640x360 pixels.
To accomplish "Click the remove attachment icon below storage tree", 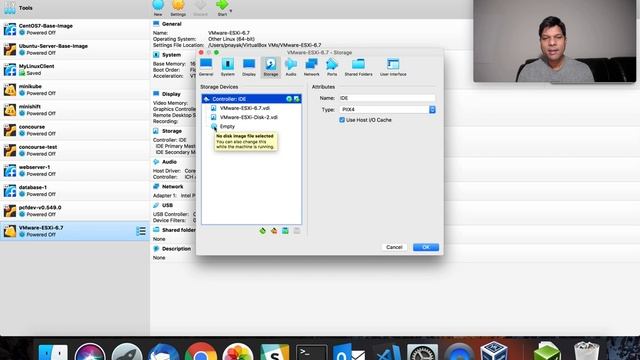I will pyautogui.click(x=297, y=231).
